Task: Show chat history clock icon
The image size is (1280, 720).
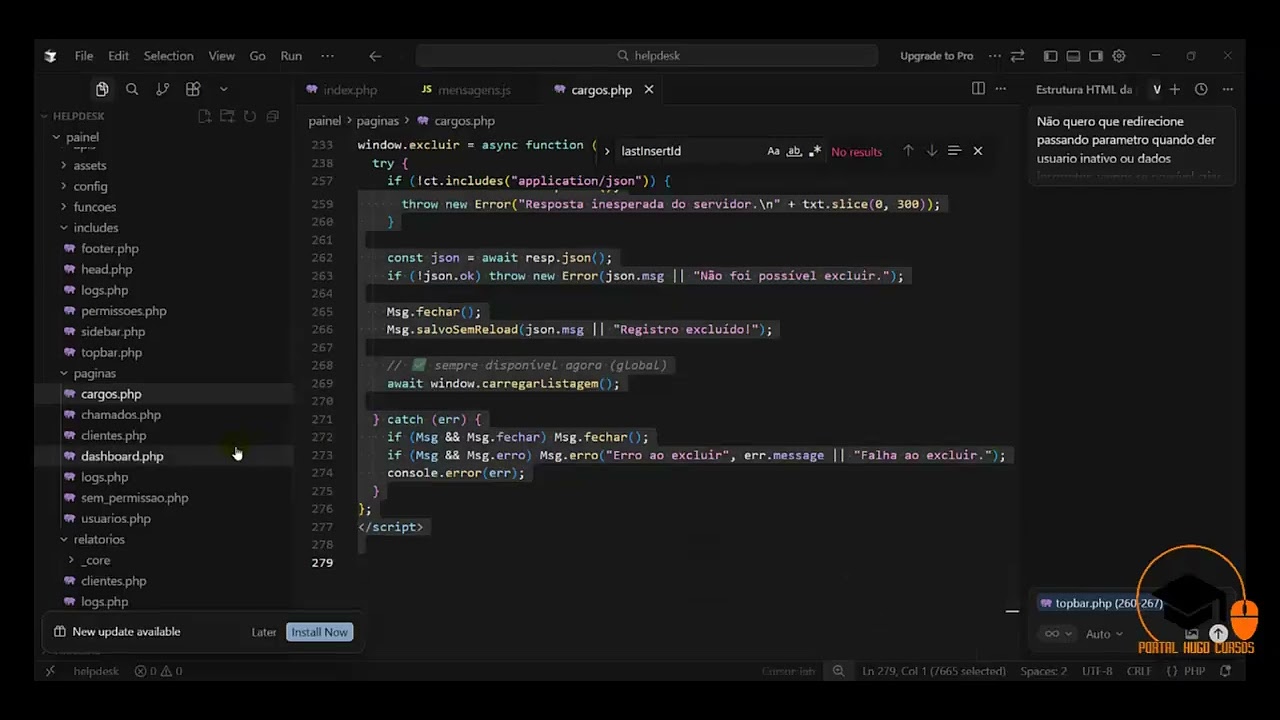Action: point(1201,89)
